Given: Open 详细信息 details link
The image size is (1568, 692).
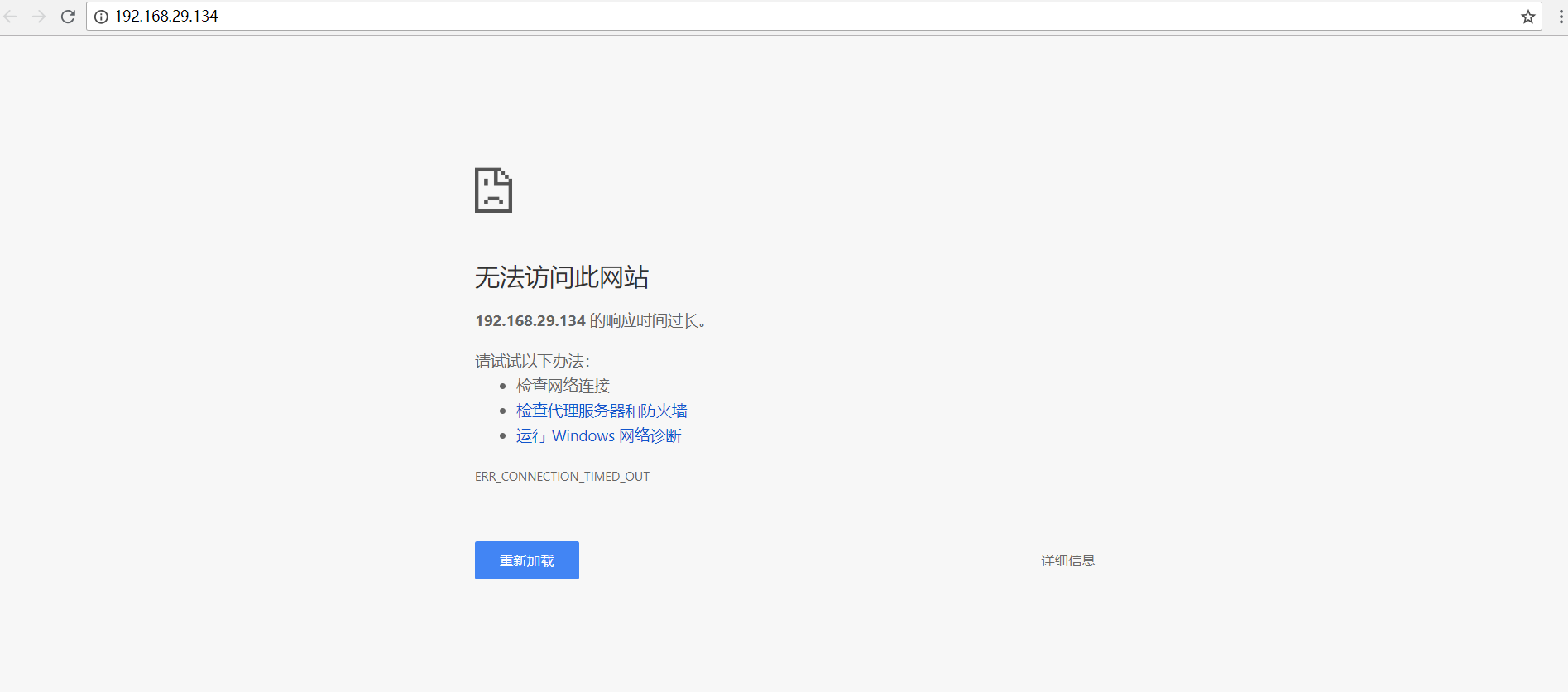Looking at the screenshot, I should tap(1067, 560).
